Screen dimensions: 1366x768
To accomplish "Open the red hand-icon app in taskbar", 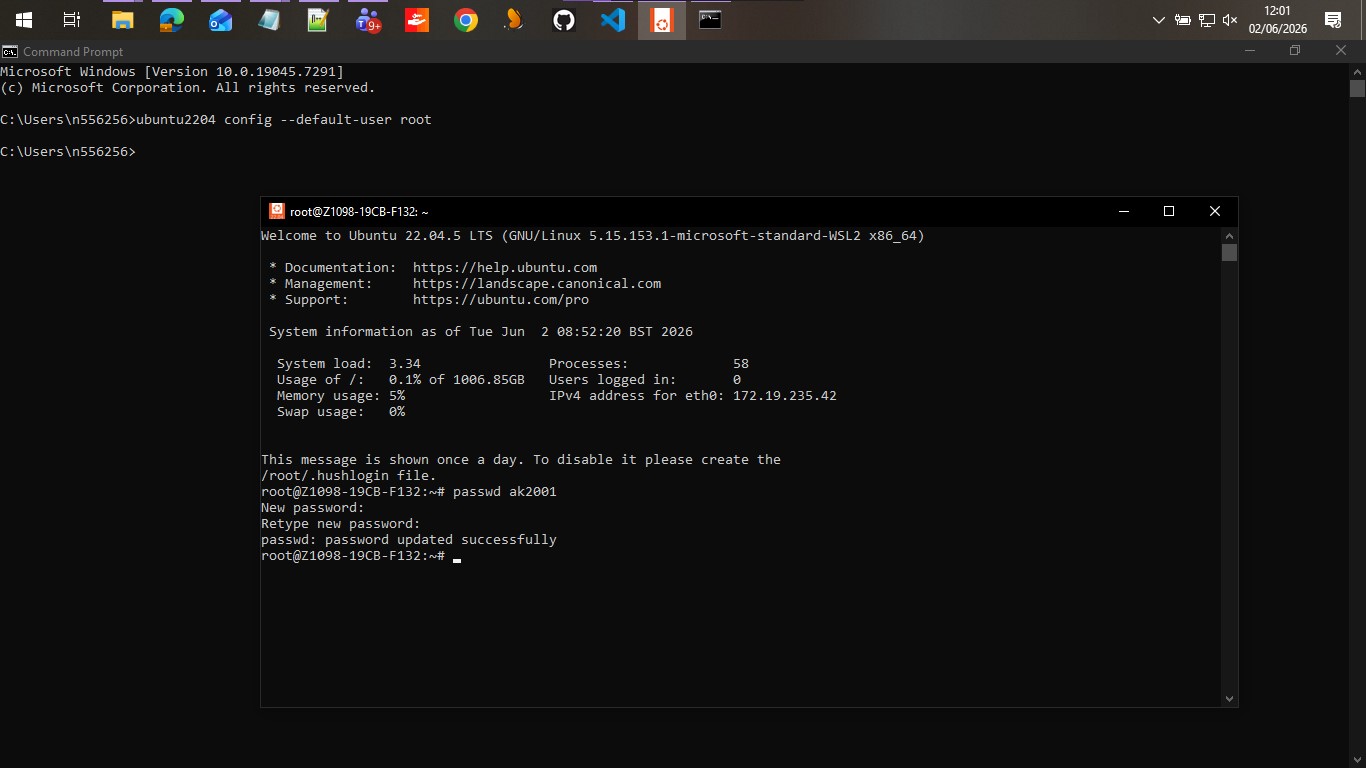I will (416, 20).
